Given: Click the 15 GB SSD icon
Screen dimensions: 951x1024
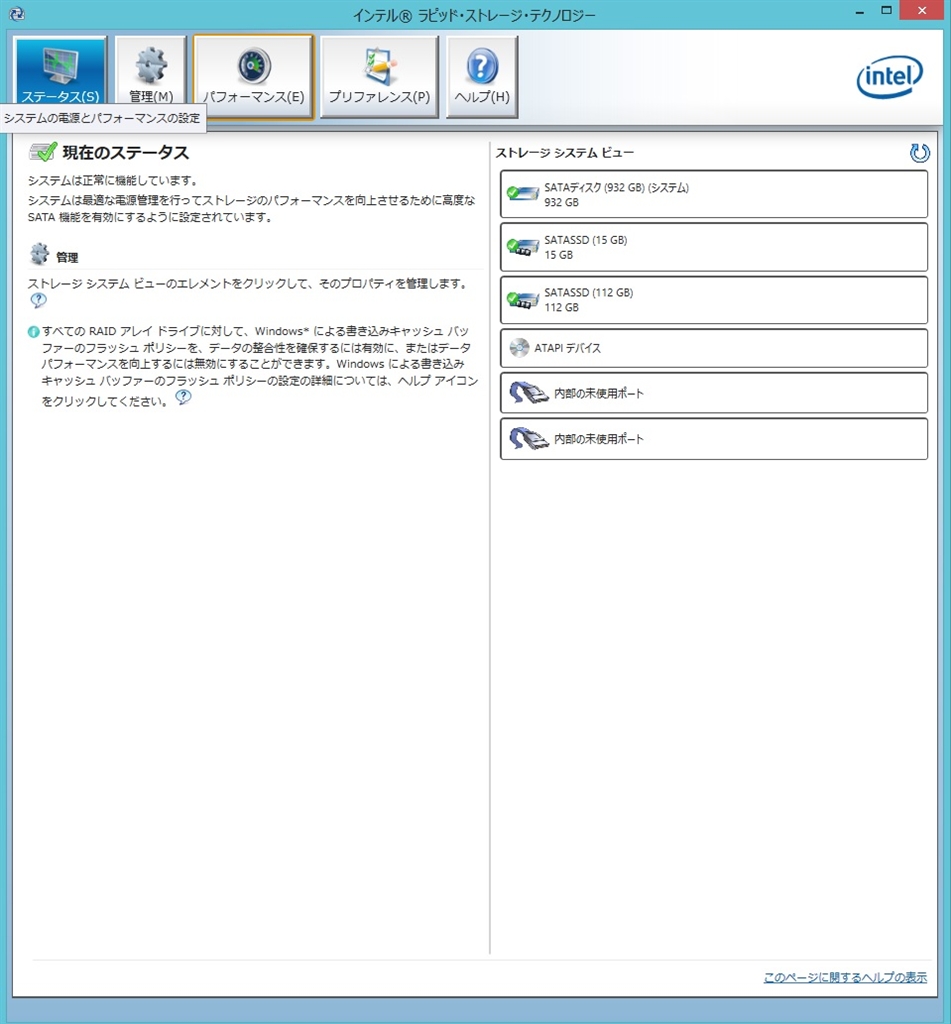Looking at the screenshot, I should pyautogui.click(x=523, y=247).
